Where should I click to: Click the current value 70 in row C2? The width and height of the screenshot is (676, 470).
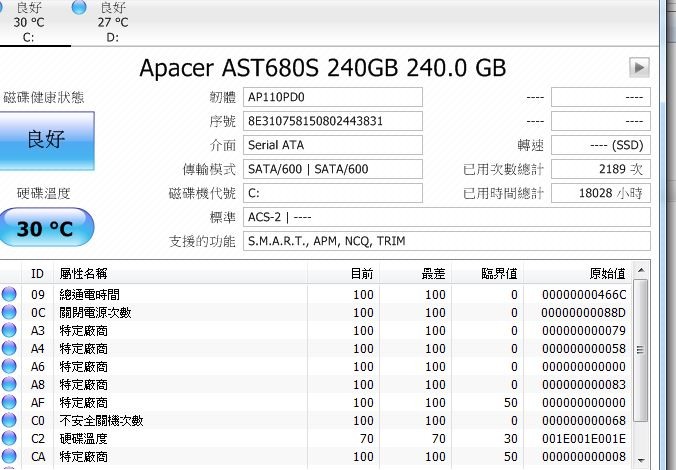coord(366,439)
